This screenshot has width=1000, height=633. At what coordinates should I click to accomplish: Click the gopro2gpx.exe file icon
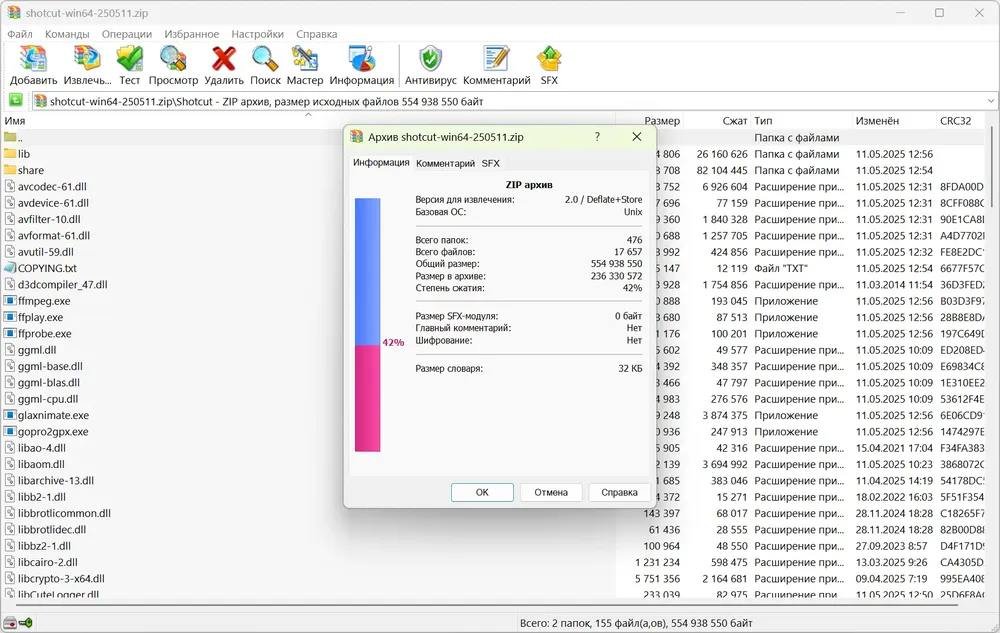[10, 432]
